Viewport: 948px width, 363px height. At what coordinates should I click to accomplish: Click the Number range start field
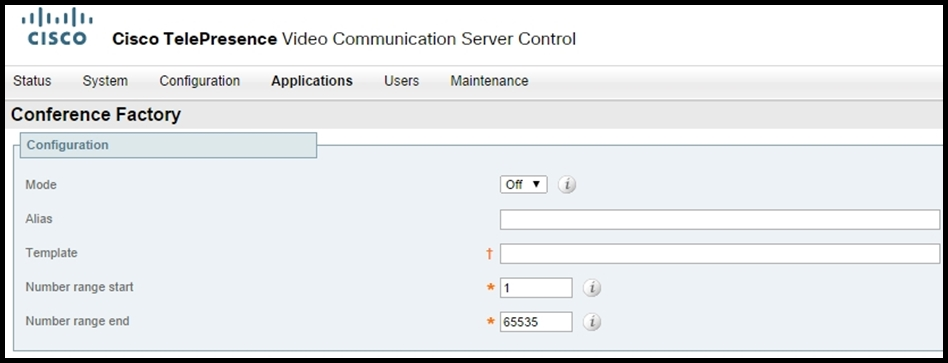click(536, 288)
